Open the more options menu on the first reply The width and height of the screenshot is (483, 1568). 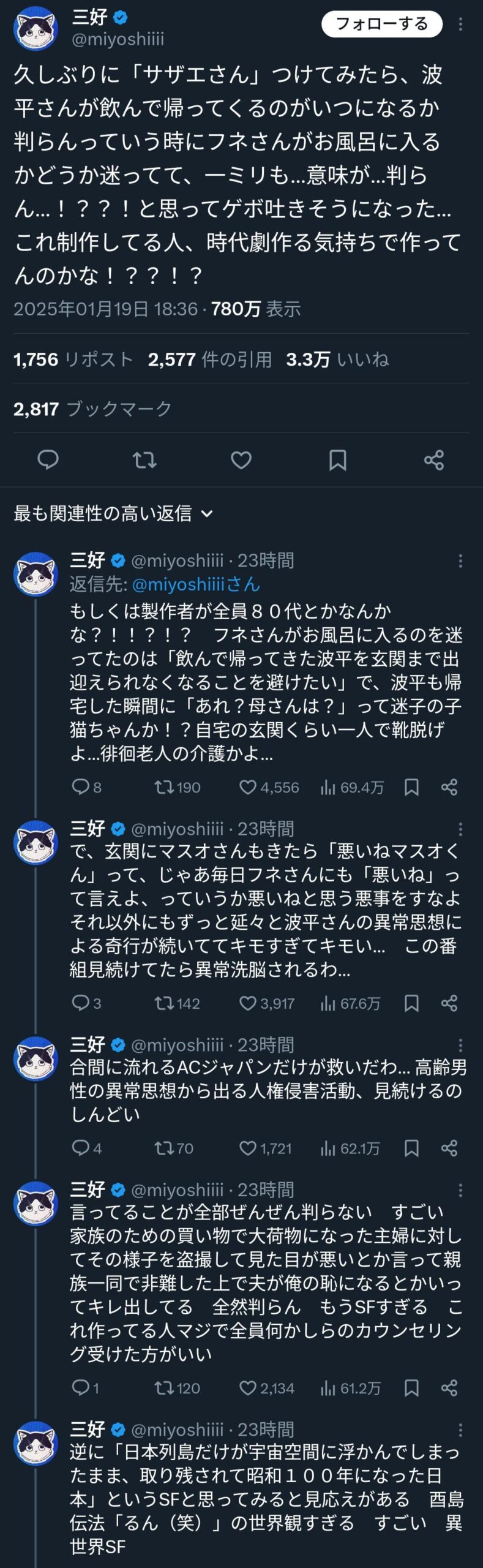click(x=460, y=560)
